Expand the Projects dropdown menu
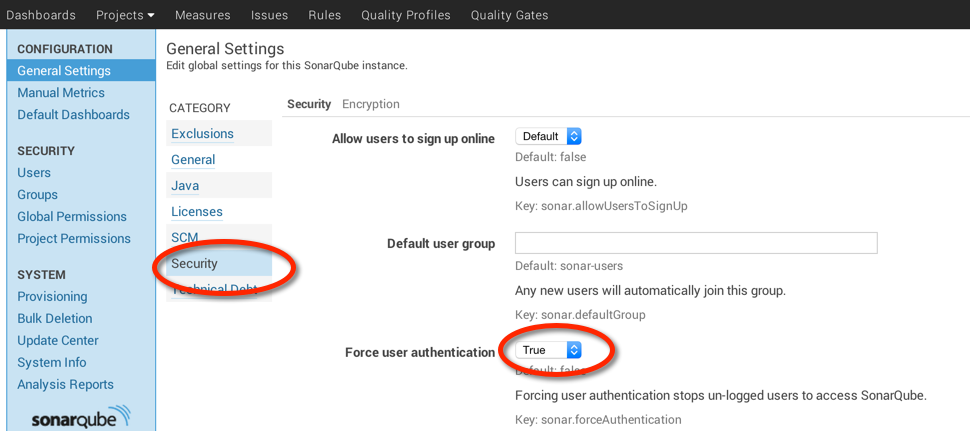 pyautogui.click(x=126, y=15)
